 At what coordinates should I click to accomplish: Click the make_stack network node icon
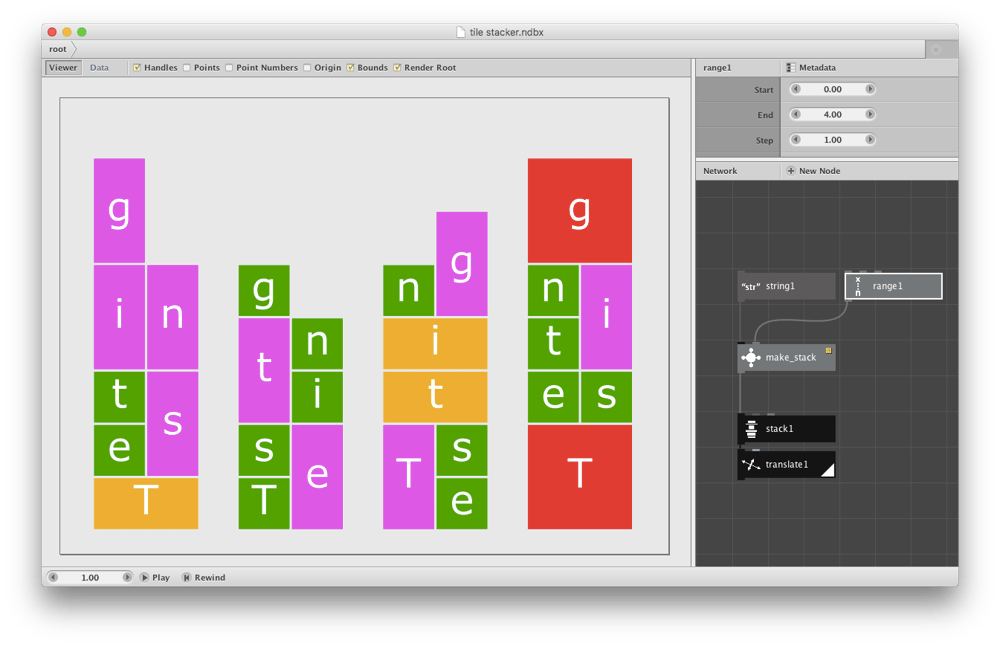[751, 358]
